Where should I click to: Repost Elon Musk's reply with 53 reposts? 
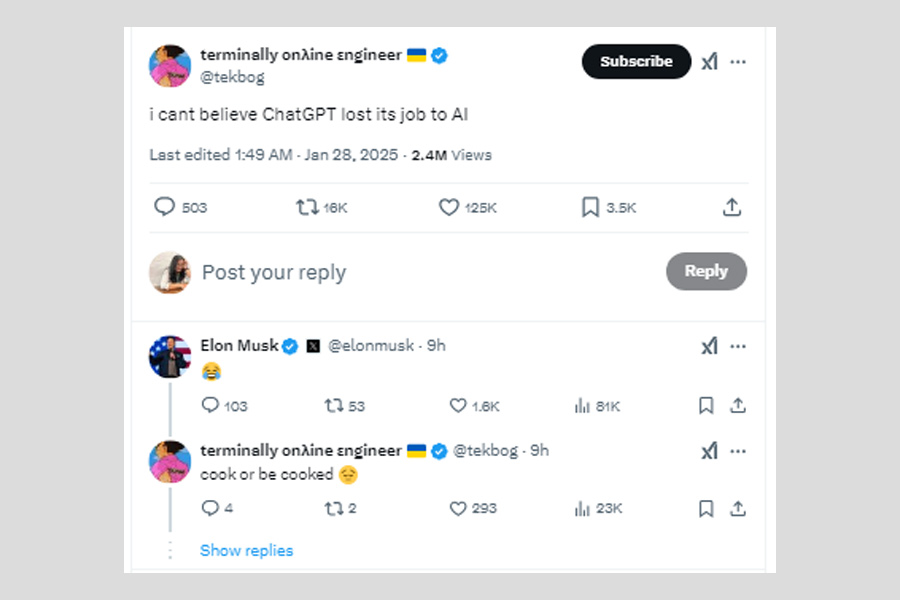pos(333,405)
